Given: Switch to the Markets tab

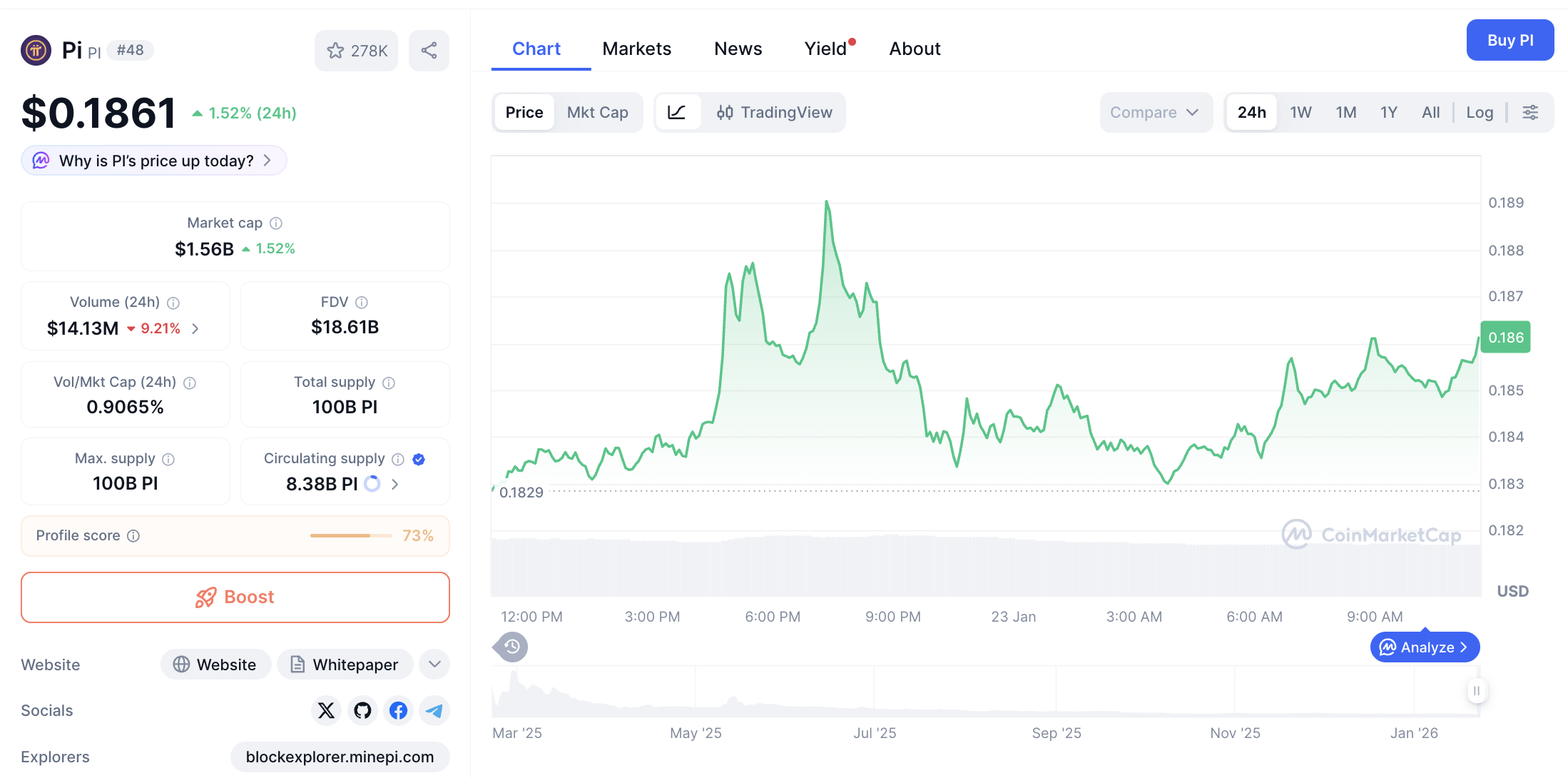Looking at the screenshot, I should pos(637,48).
